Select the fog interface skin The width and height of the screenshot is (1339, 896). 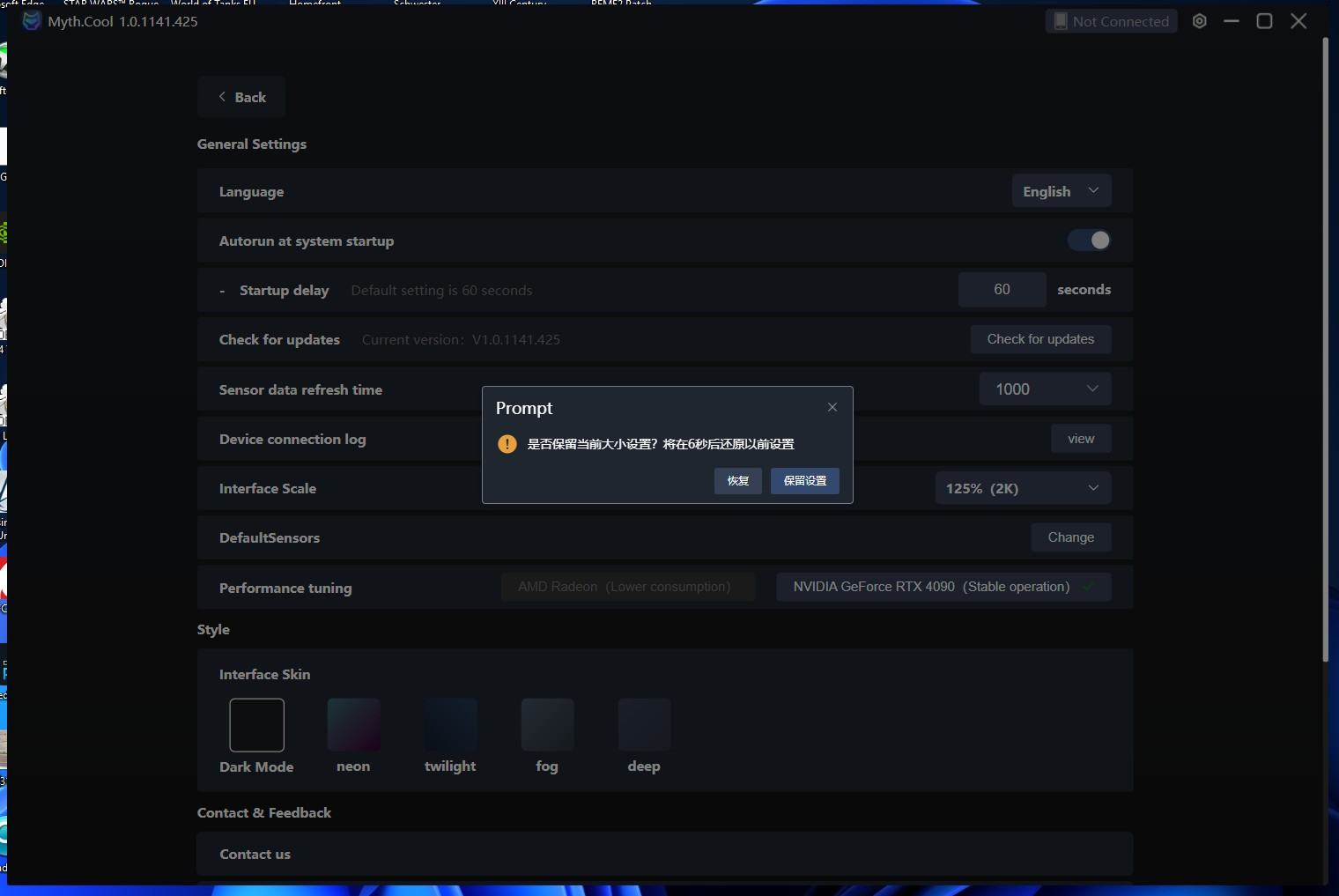pyautogui.click(x=547, y=724)
